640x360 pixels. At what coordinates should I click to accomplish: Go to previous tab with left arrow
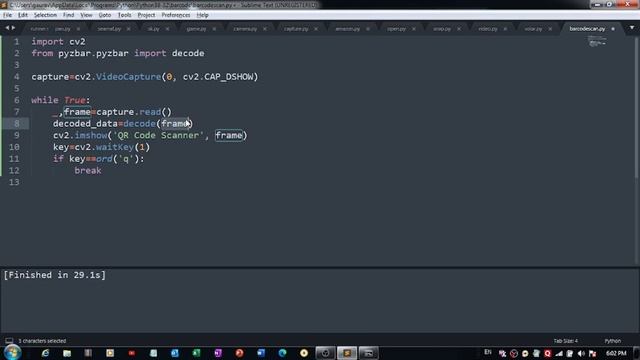(x=7, y=28)
